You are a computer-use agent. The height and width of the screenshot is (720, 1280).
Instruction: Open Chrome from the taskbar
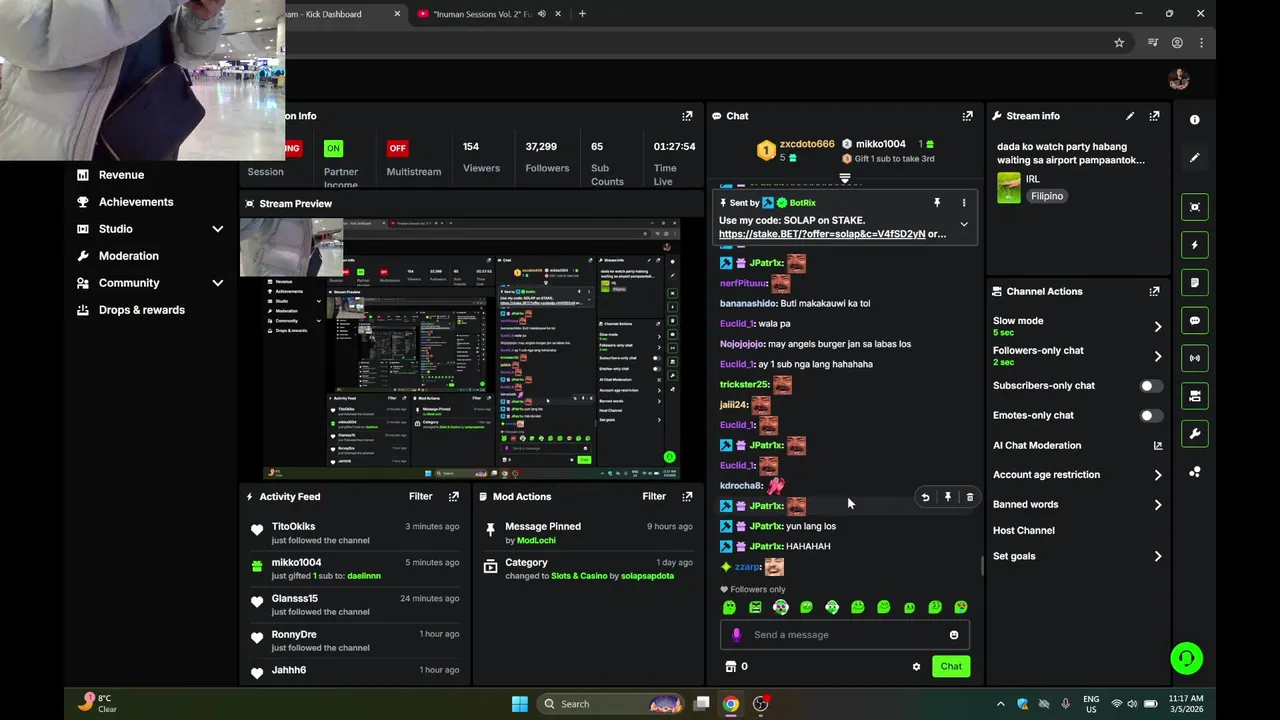click(731, 704)
